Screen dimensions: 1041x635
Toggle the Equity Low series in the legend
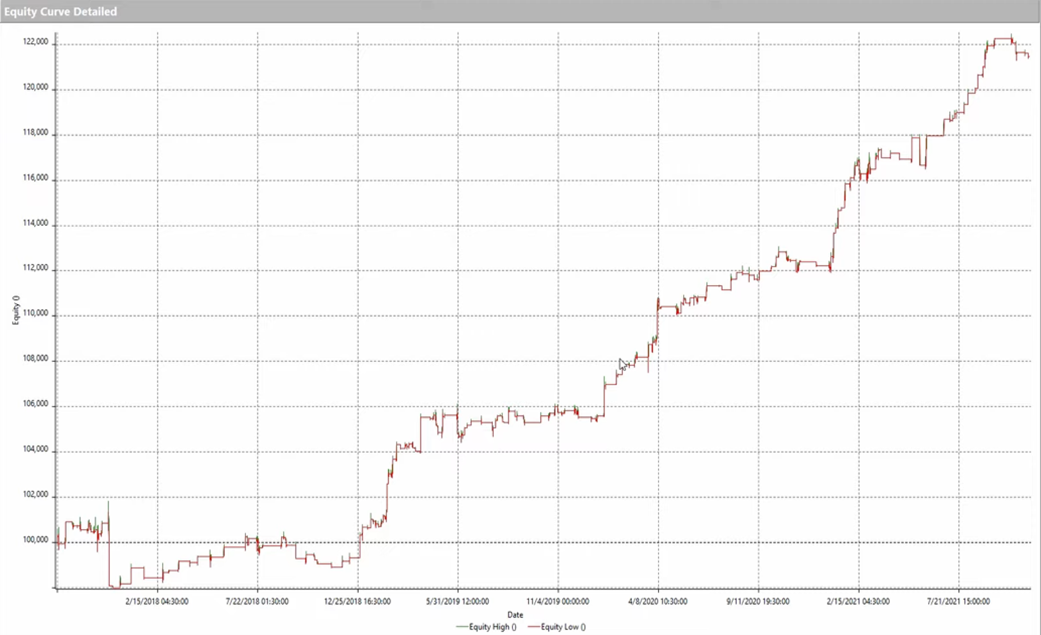562,627
